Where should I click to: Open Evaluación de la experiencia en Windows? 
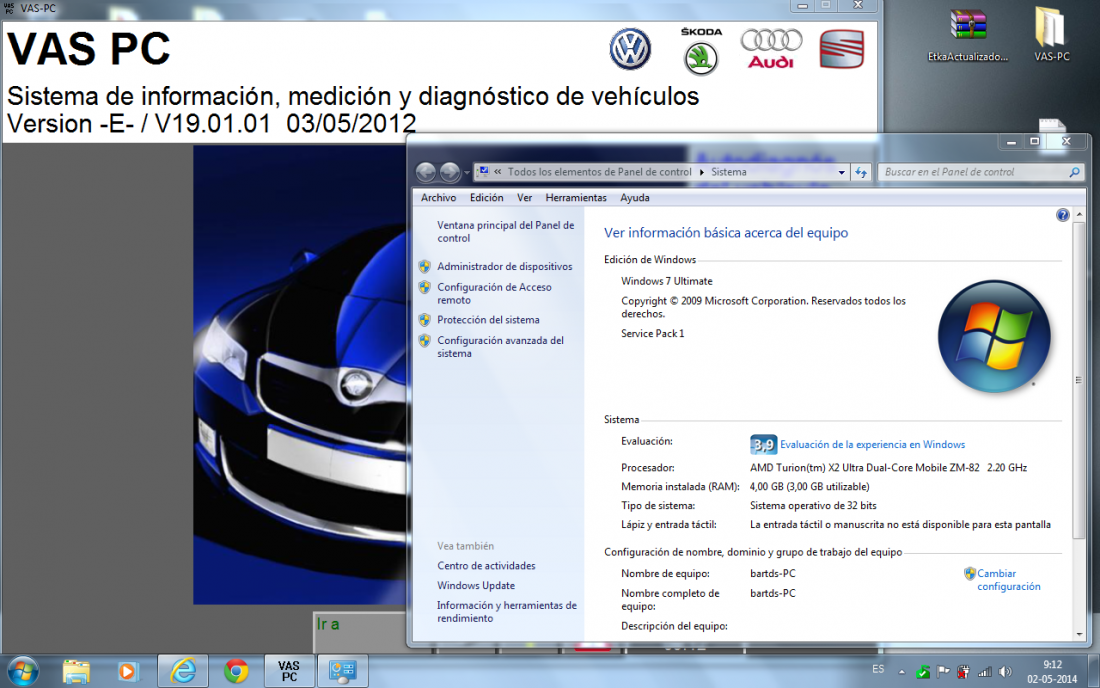click(x=872, y=445)
